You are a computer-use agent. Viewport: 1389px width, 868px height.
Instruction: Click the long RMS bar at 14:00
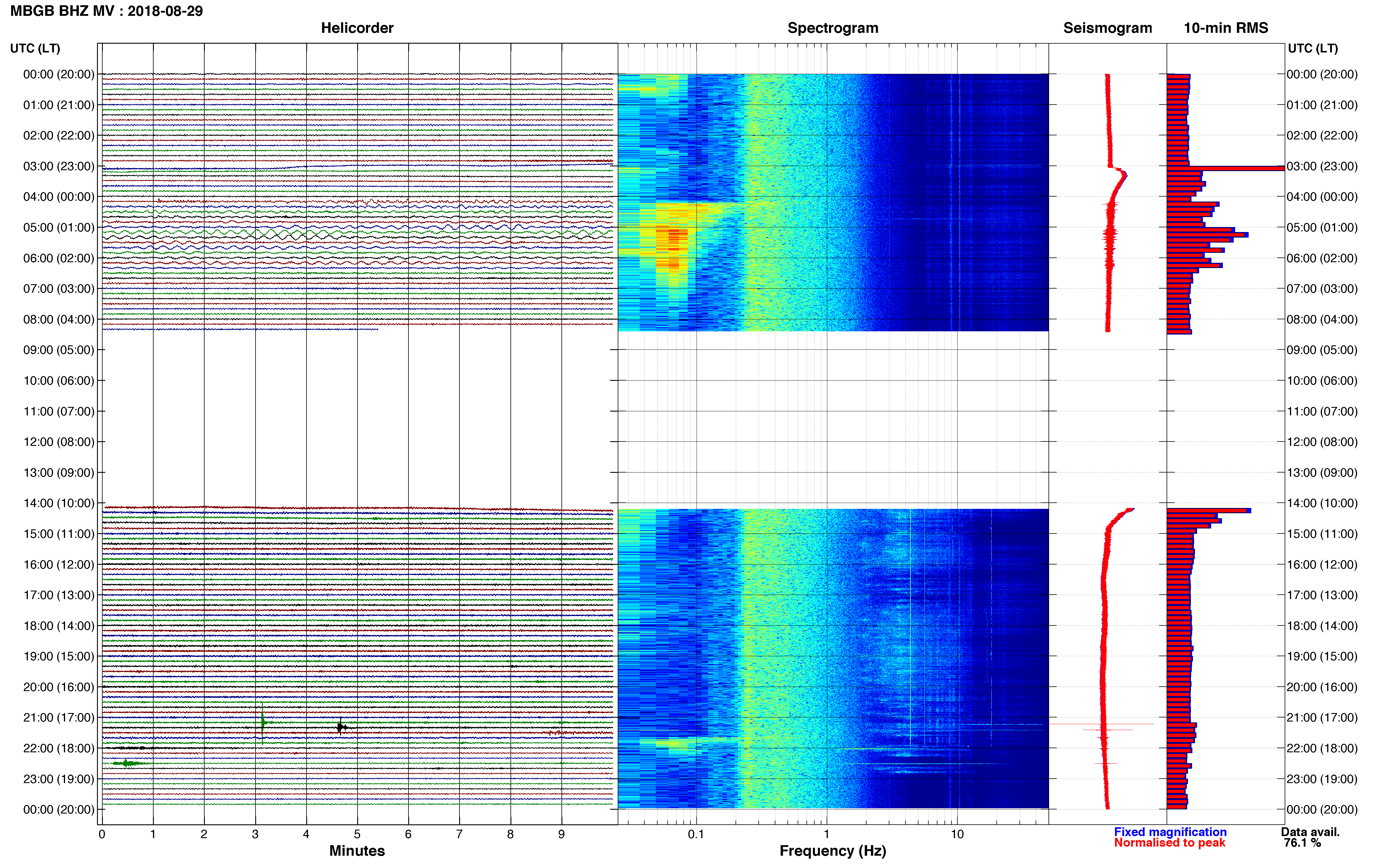click(x=1209, y=510)
